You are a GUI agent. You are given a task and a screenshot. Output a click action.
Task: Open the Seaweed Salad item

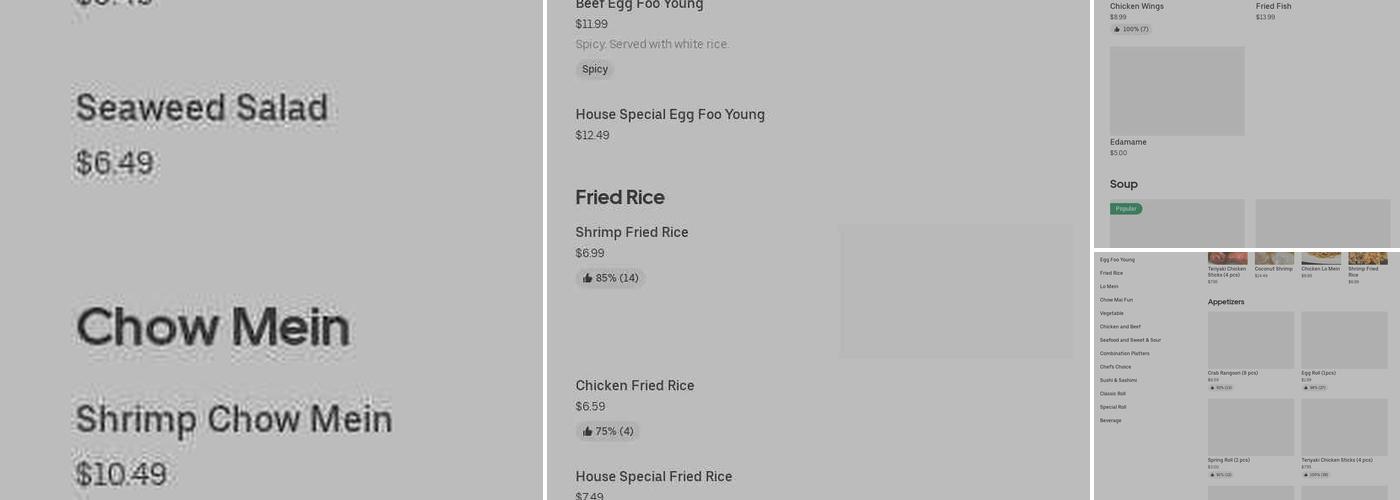202,108
